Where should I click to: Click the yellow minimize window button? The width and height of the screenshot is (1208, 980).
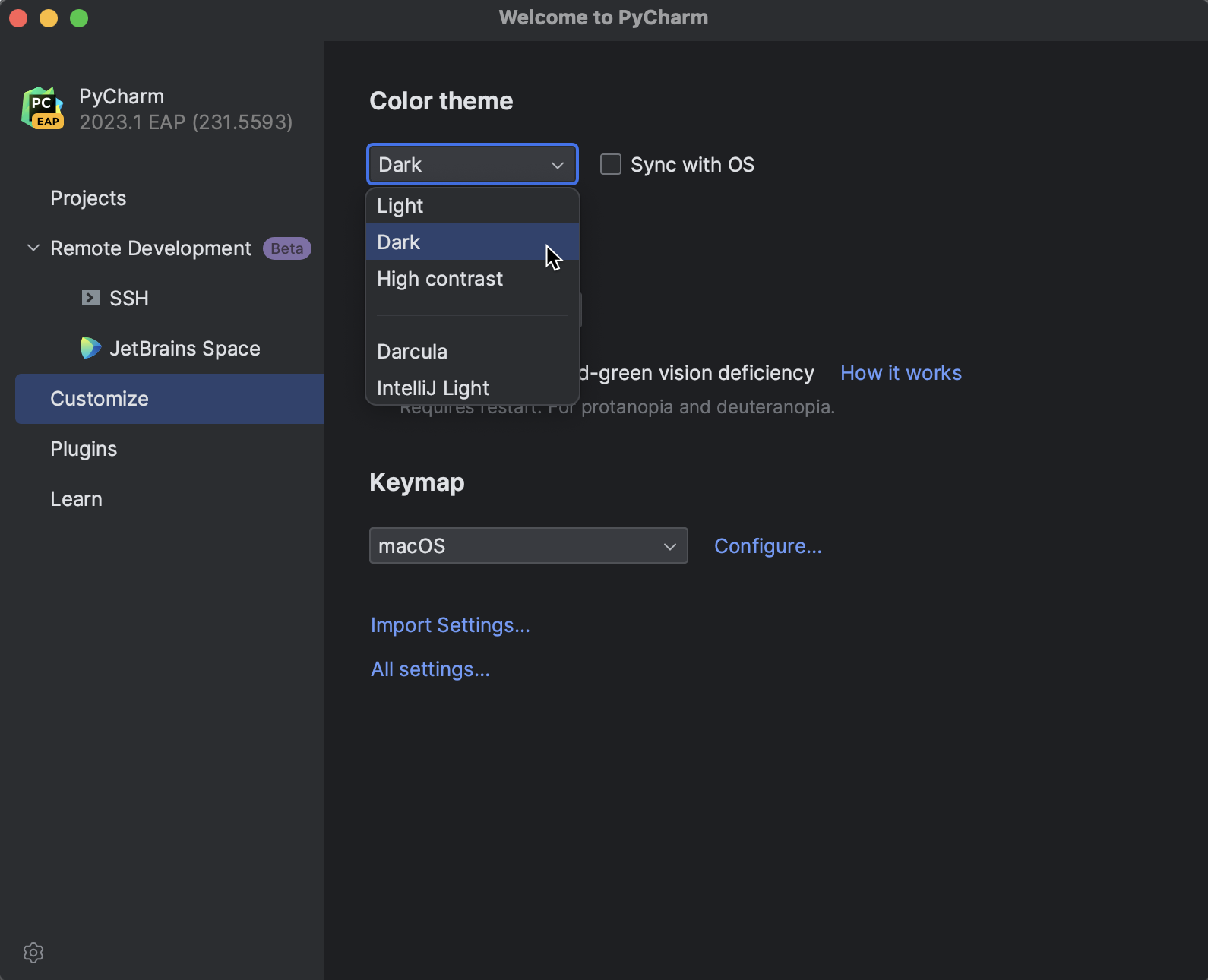tap(49, 18)
